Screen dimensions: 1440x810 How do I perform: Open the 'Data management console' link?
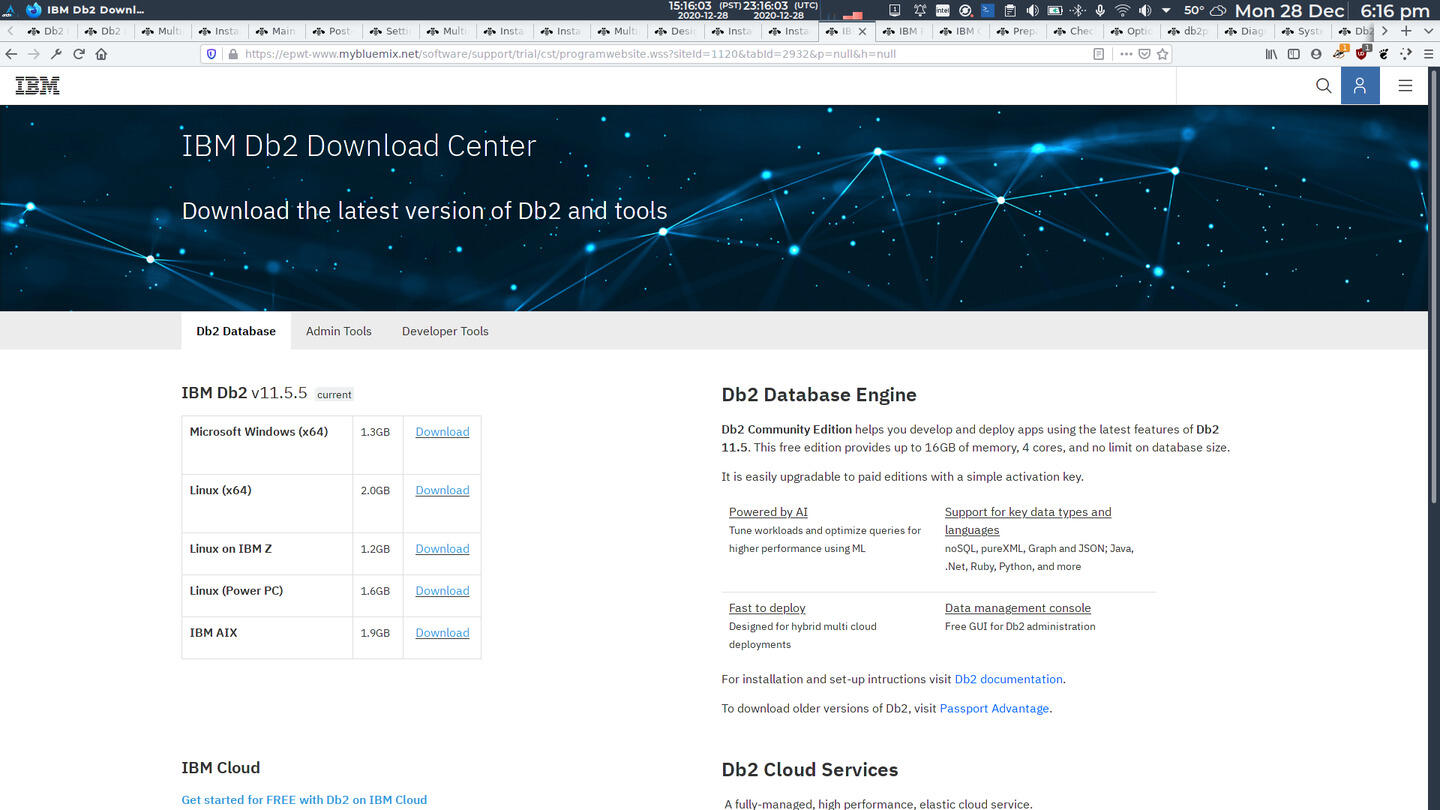tap(1018, 608)
